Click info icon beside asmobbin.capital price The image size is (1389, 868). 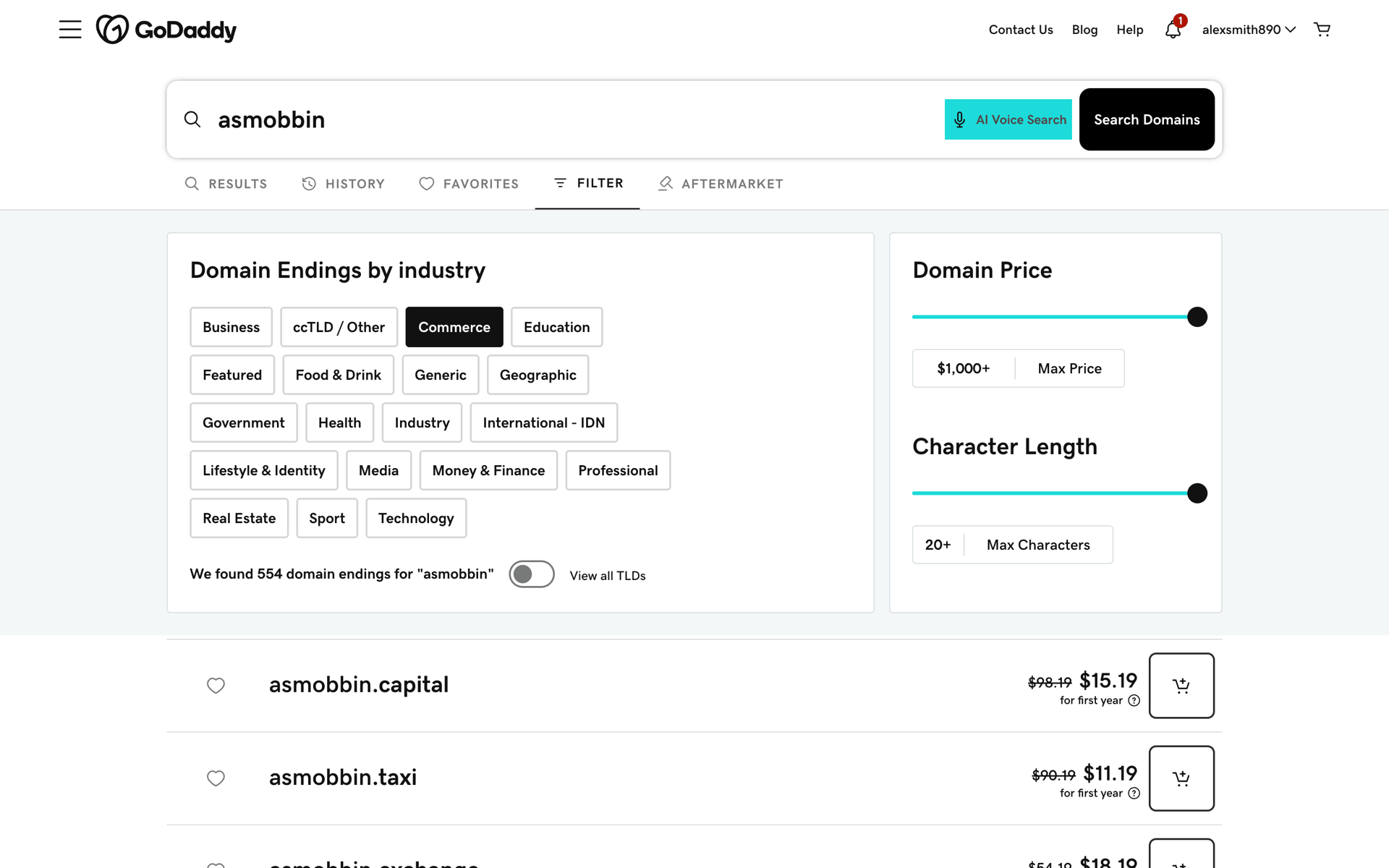click(x=1134, y=700)
